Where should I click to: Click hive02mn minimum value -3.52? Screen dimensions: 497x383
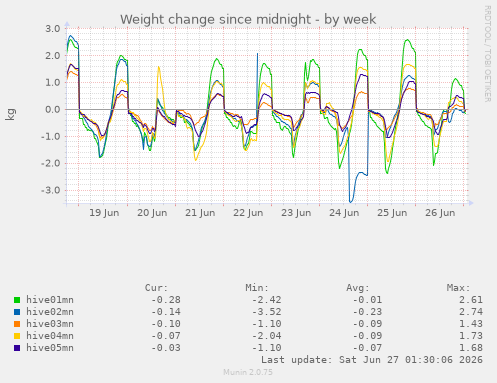point(267,312)
